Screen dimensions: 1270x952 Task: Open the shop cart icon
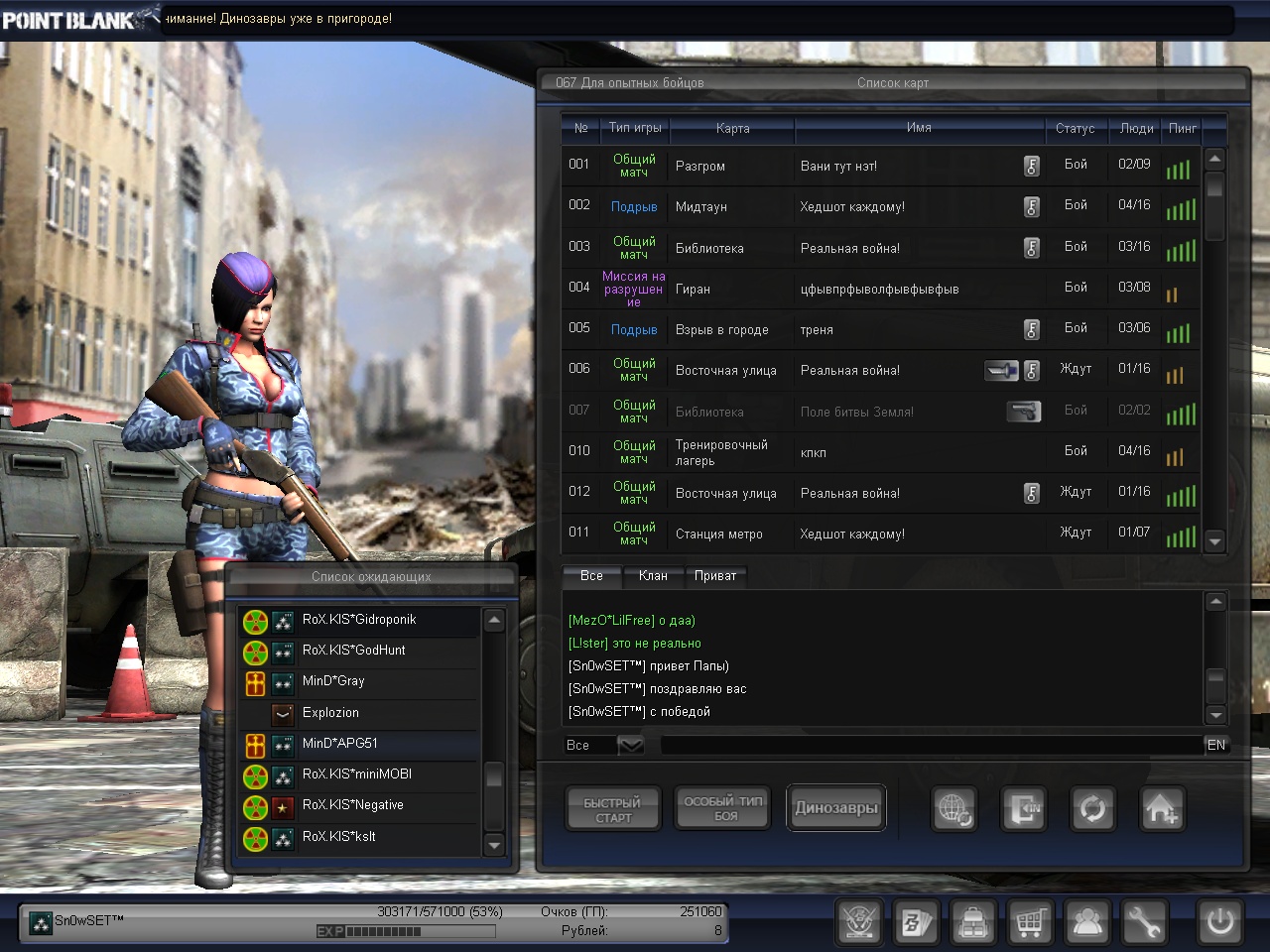[1030, 923]
